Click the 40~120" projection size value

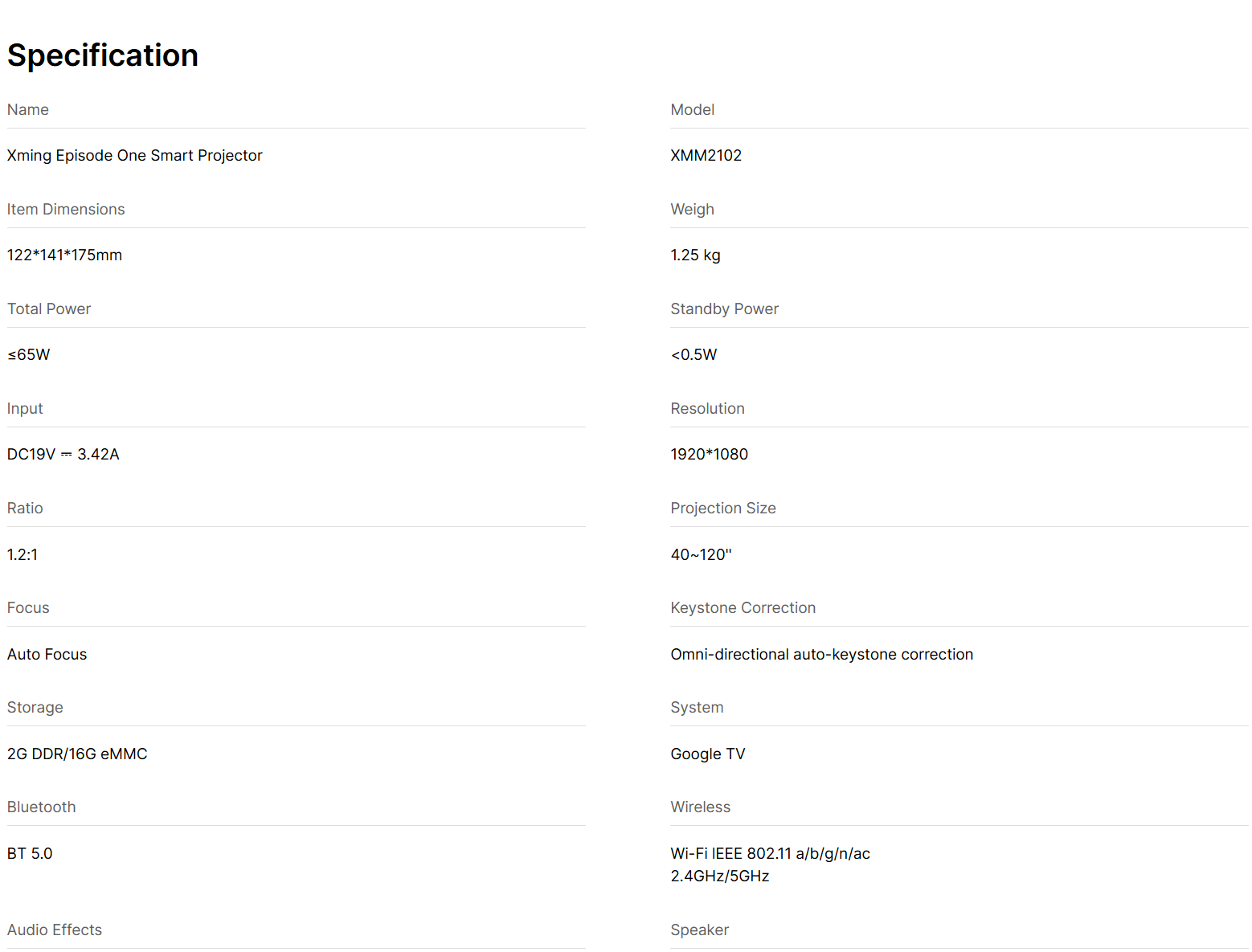click(702, 554)
